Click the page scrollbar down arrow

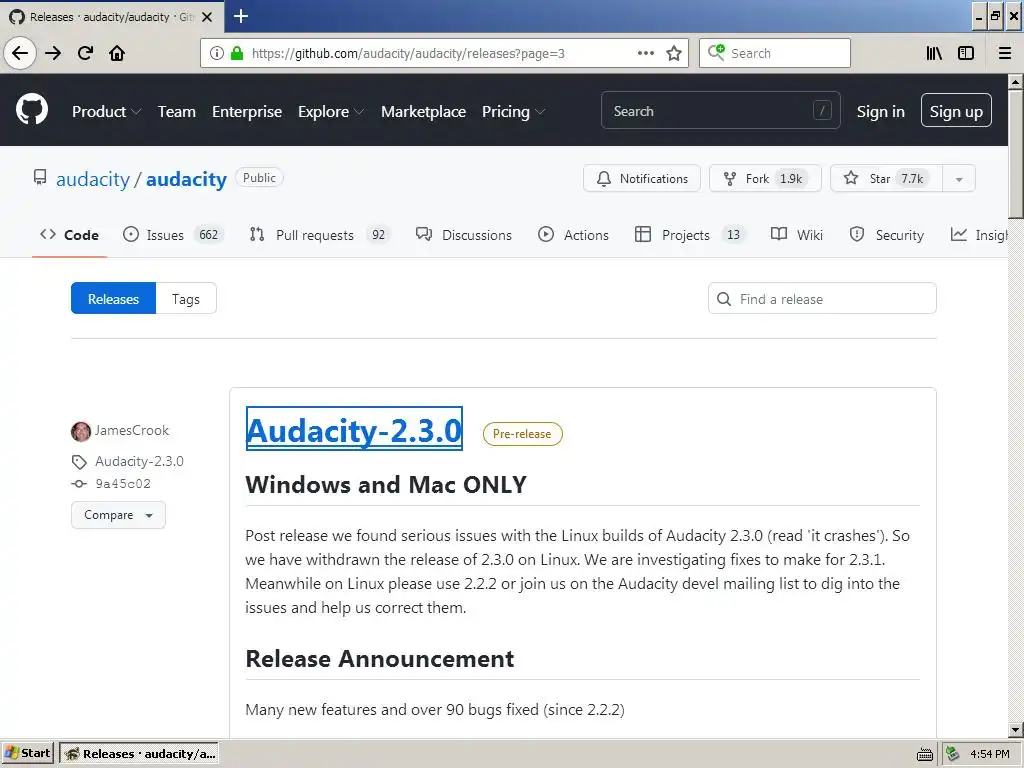1015,730
